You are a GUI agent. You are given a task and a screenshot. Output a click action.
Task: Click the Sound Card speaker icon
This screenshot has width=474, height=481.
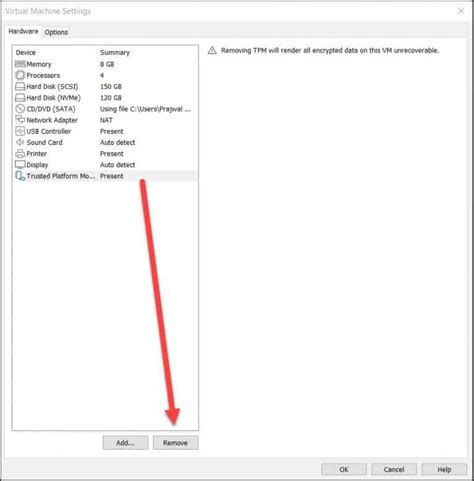(20, 142)
